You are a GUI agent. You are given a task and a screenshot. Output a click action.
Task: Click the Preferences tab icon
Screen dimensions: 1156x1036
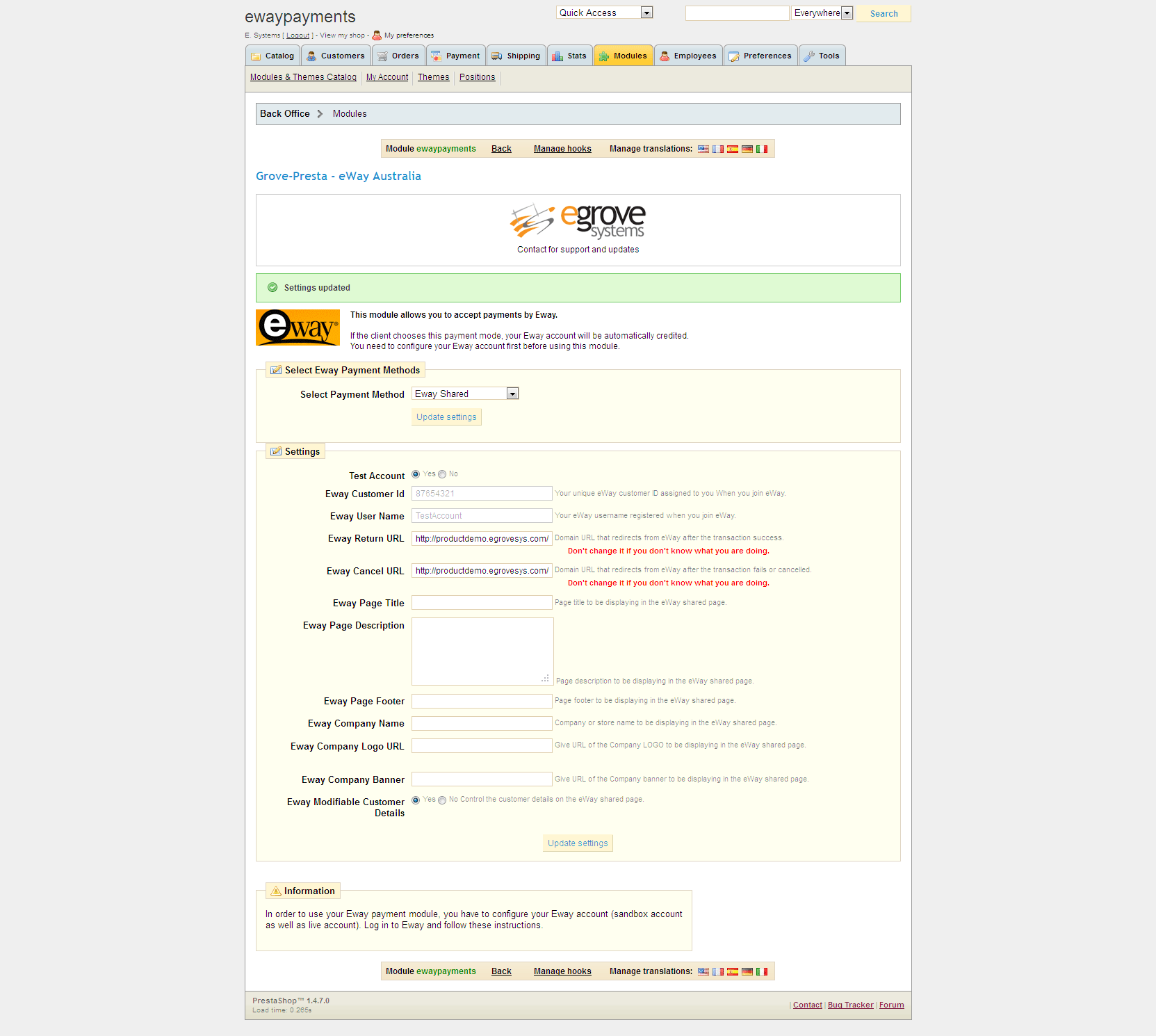734,56
